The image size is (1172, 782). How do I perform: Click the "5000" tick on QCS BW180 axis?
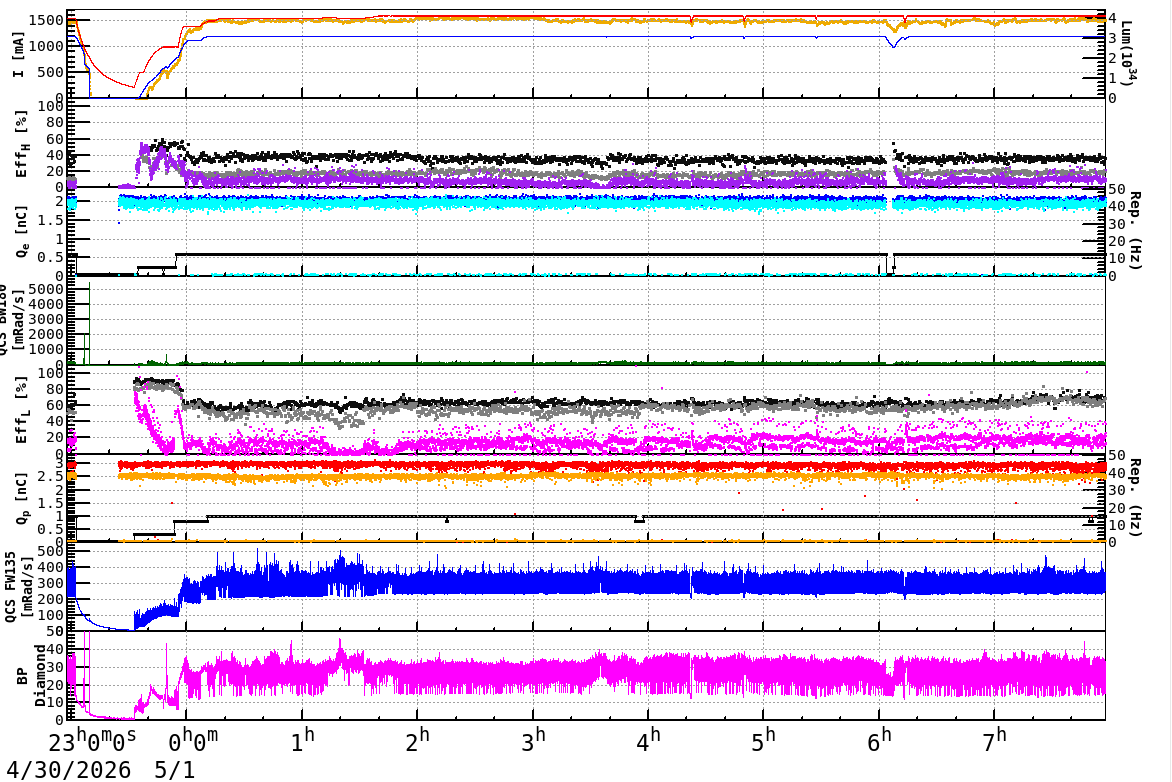[x=46, y=289]
